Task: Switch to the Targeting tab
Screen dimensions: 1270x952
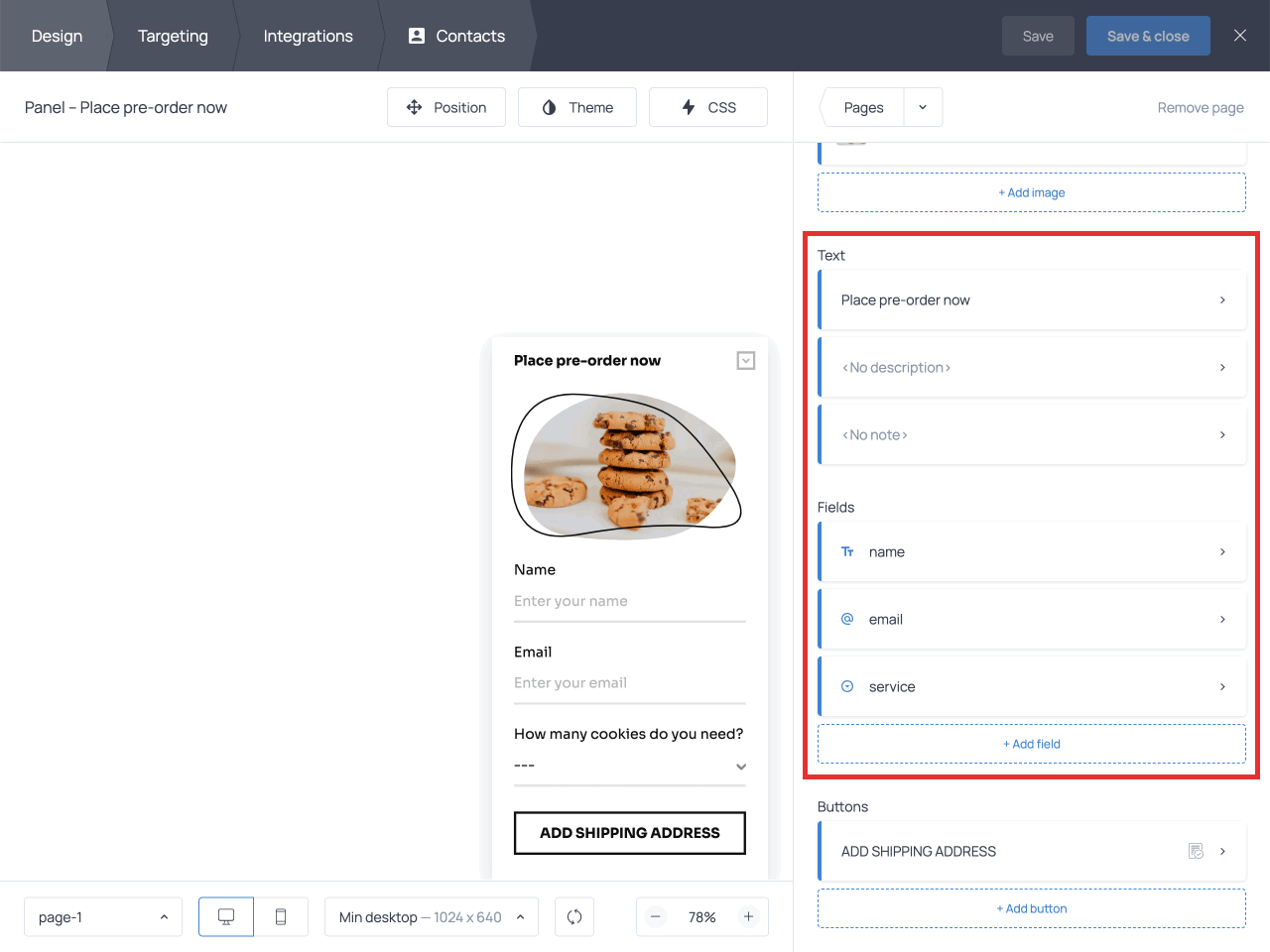Action: 173,36
